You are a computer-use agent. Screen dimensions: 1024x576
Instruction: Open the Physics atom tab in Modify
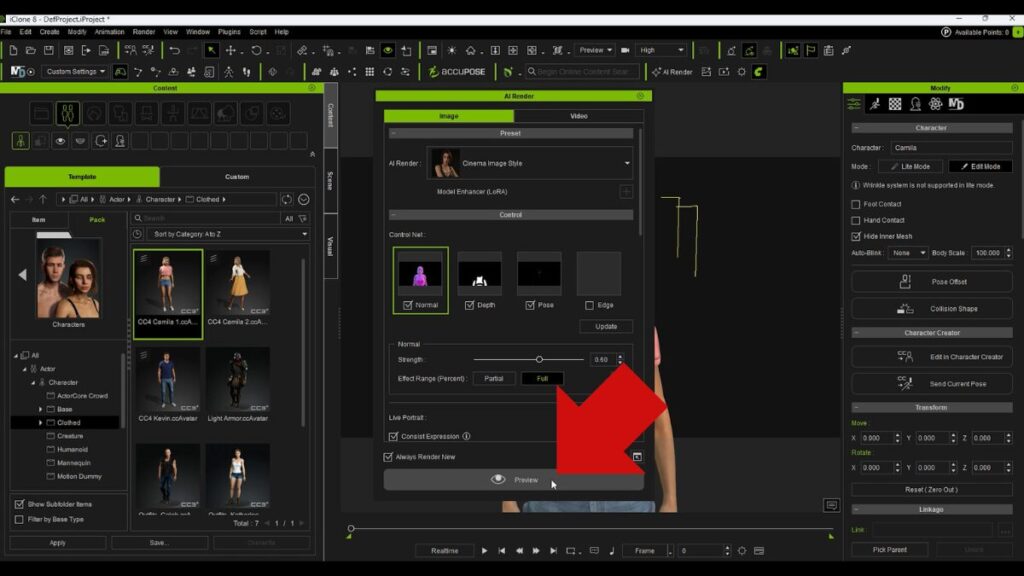(x=935, y=104)
